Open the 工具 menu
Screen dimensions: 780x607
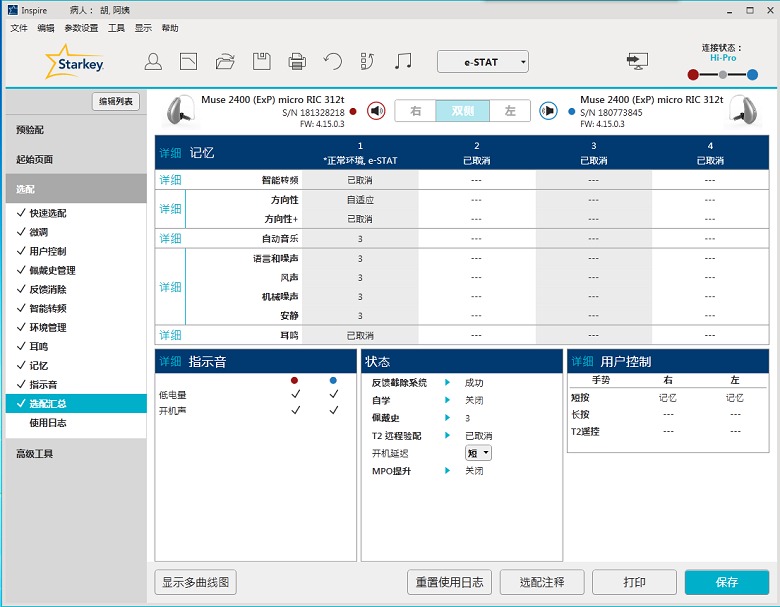(x=117, y=28)
